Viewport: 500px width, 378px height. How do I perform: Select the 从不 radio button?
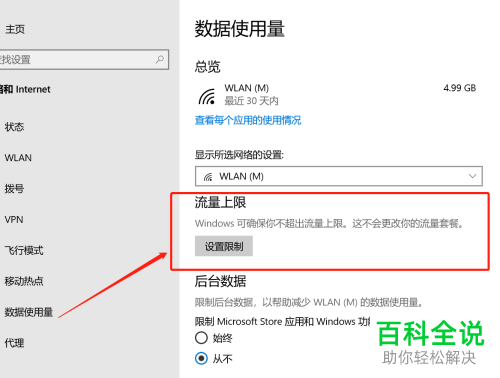pyautogui.click(x=201, y=358)
